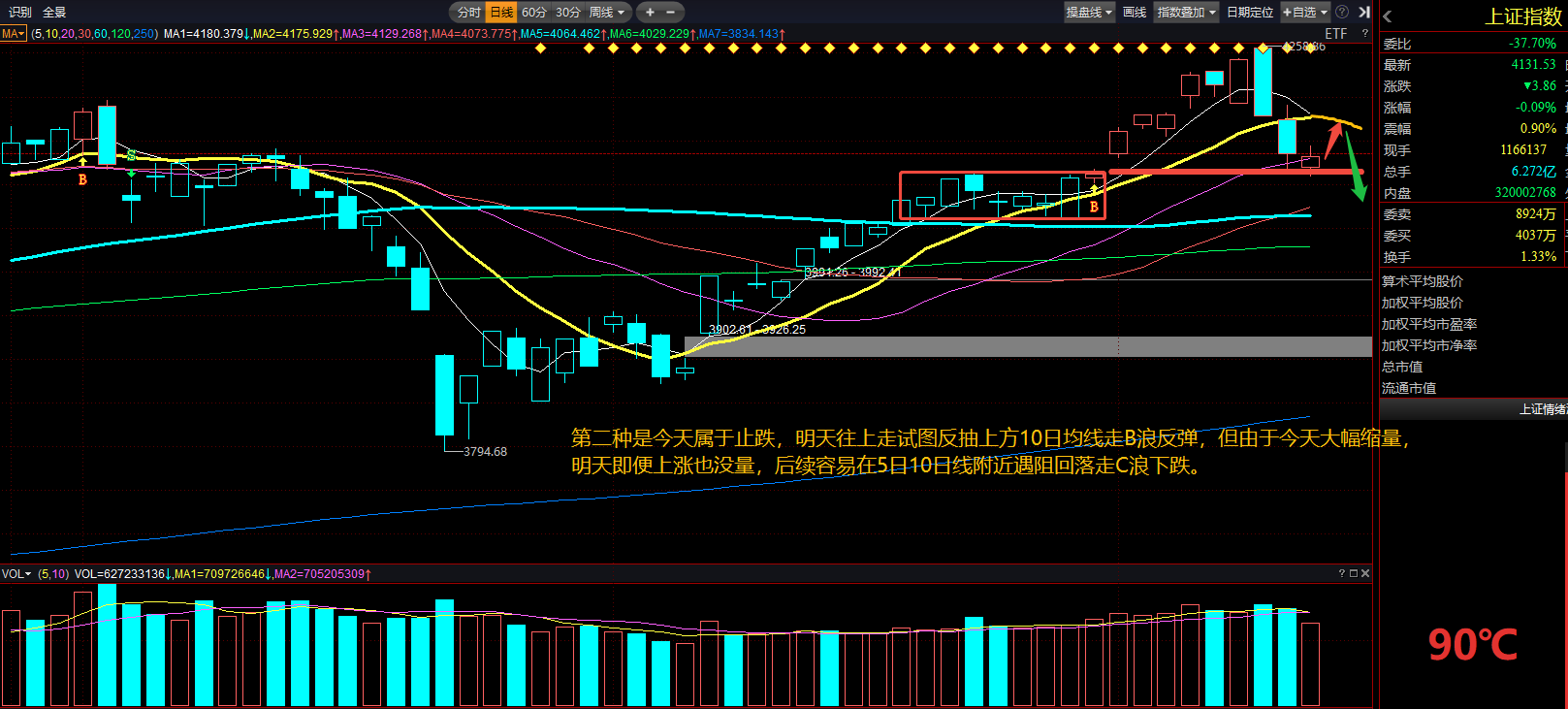Click the VOL=627233136 volume readout
1568x709 pixels.
[120, 574]
